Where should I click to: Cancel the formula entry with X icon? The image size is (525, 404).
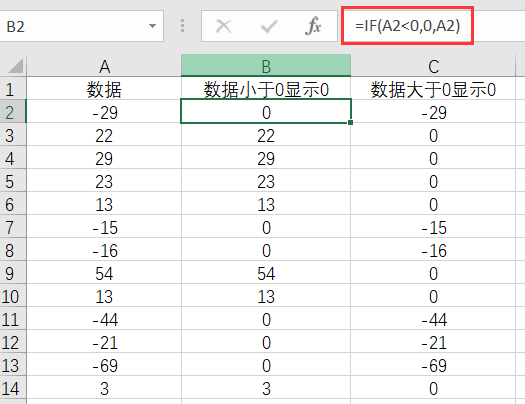coord(223,26)
